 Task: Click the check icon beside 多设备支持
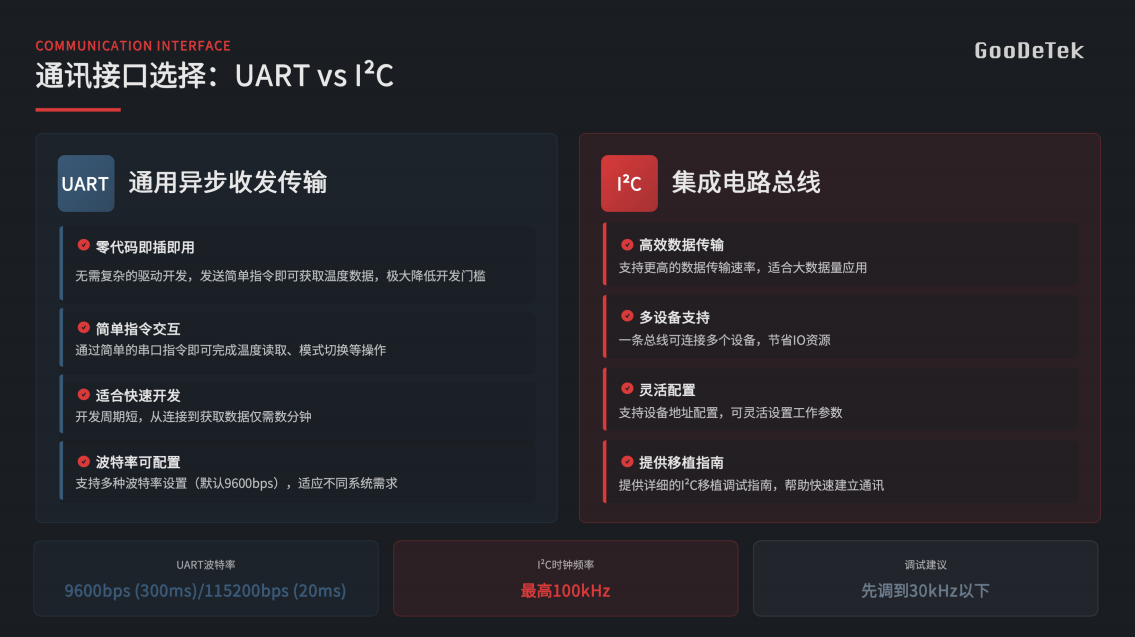coord(628,316)
